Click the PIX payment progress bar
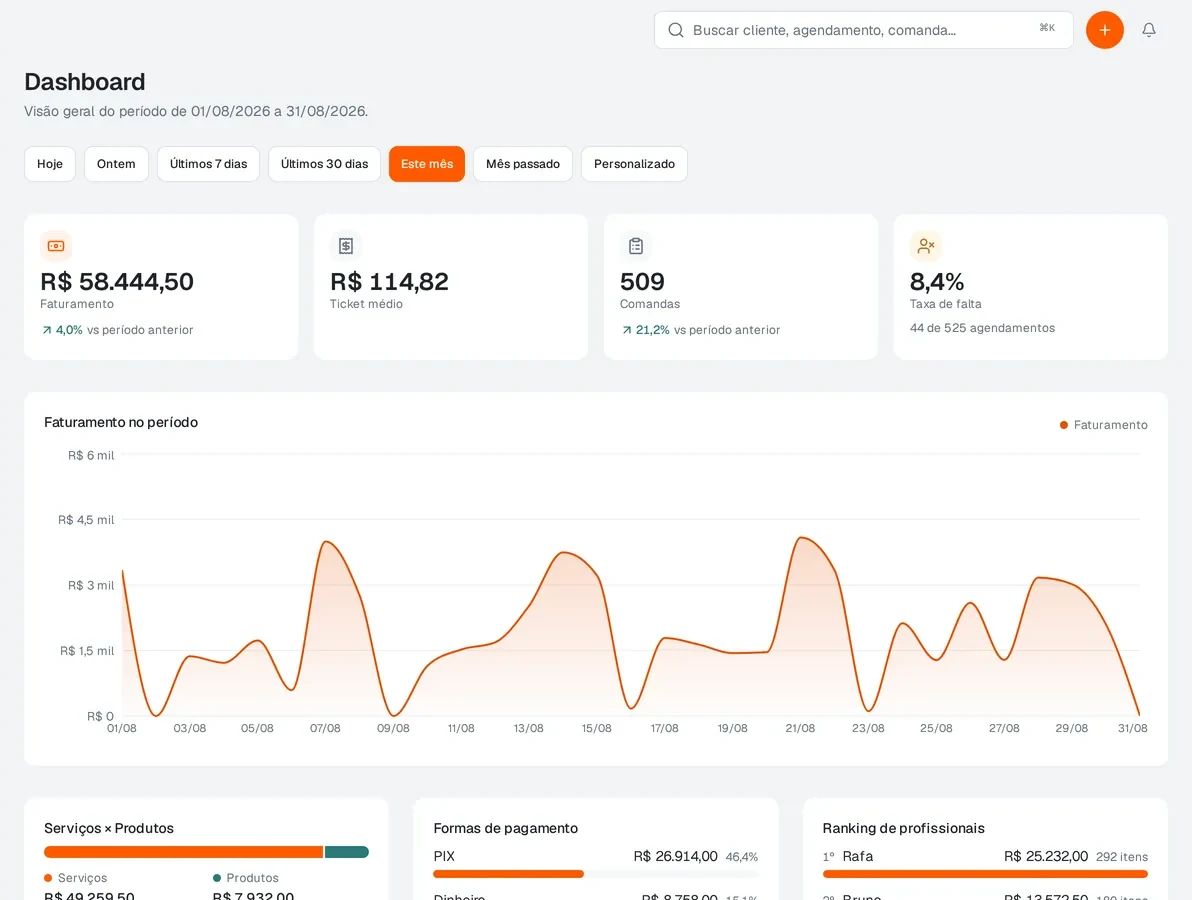 click(x=595, y=874)
